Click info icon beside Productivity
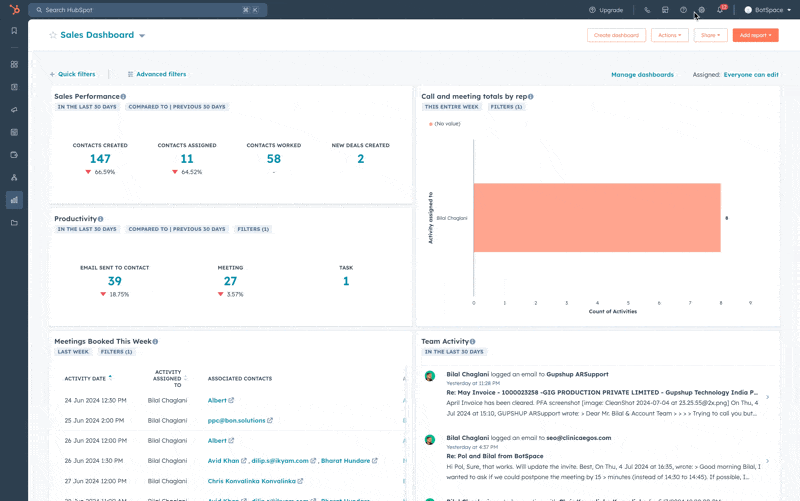The width and height of the screenshot is (800, 501). coord(101,219)
